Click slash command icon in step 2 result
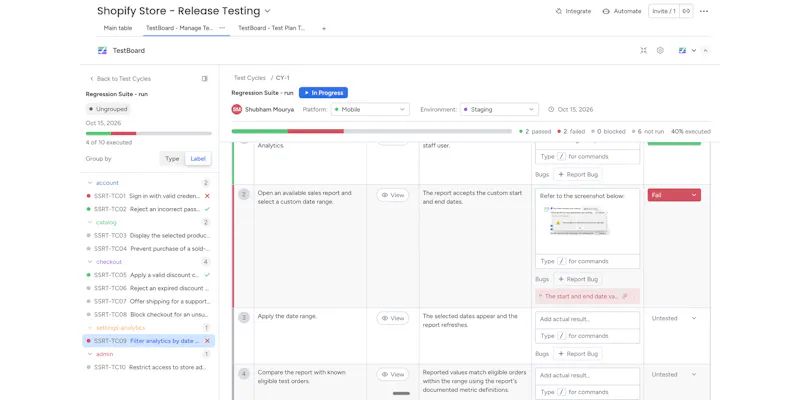This screenshot has height=400, width=800. (x=561, y=261)
